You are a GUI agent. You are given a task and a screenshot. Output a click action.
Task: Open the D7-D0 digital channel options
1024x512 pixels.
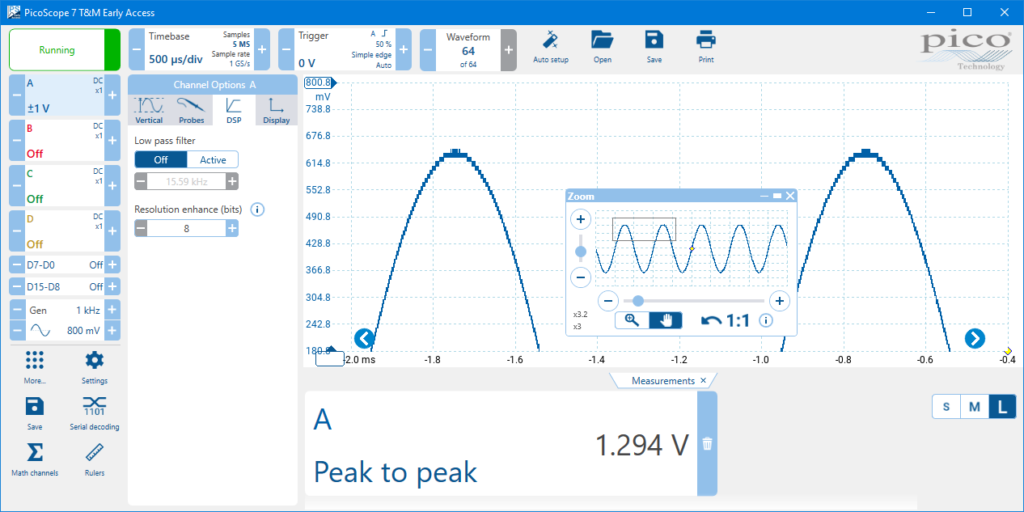pos(64,264)
